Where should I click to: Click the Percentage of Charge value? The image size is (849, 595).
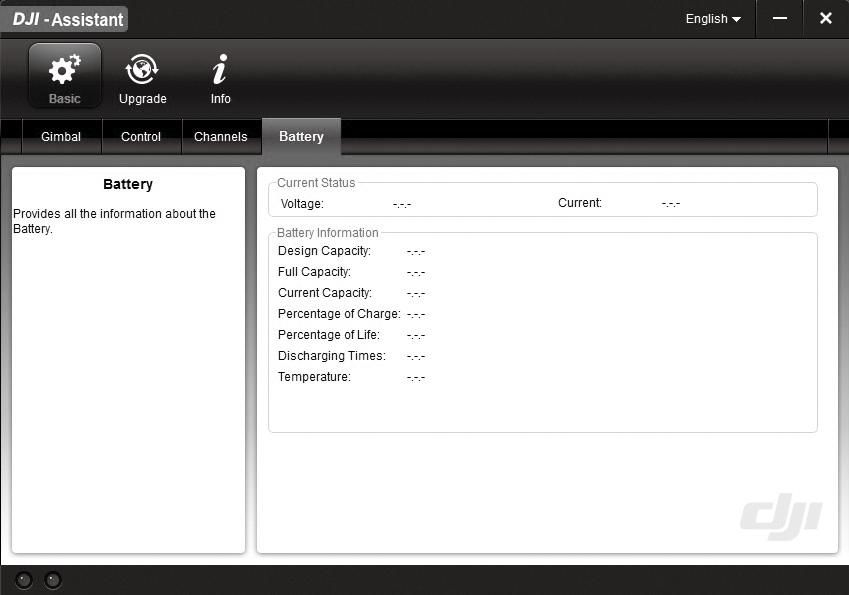(x=416, y=315)
